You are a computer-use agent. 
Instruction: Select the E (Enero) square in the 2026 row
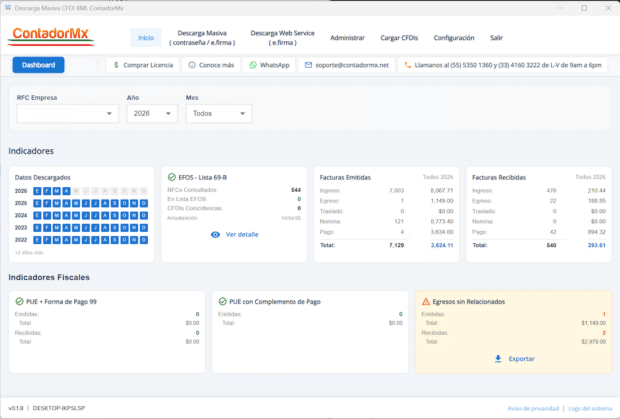point(37,191)
